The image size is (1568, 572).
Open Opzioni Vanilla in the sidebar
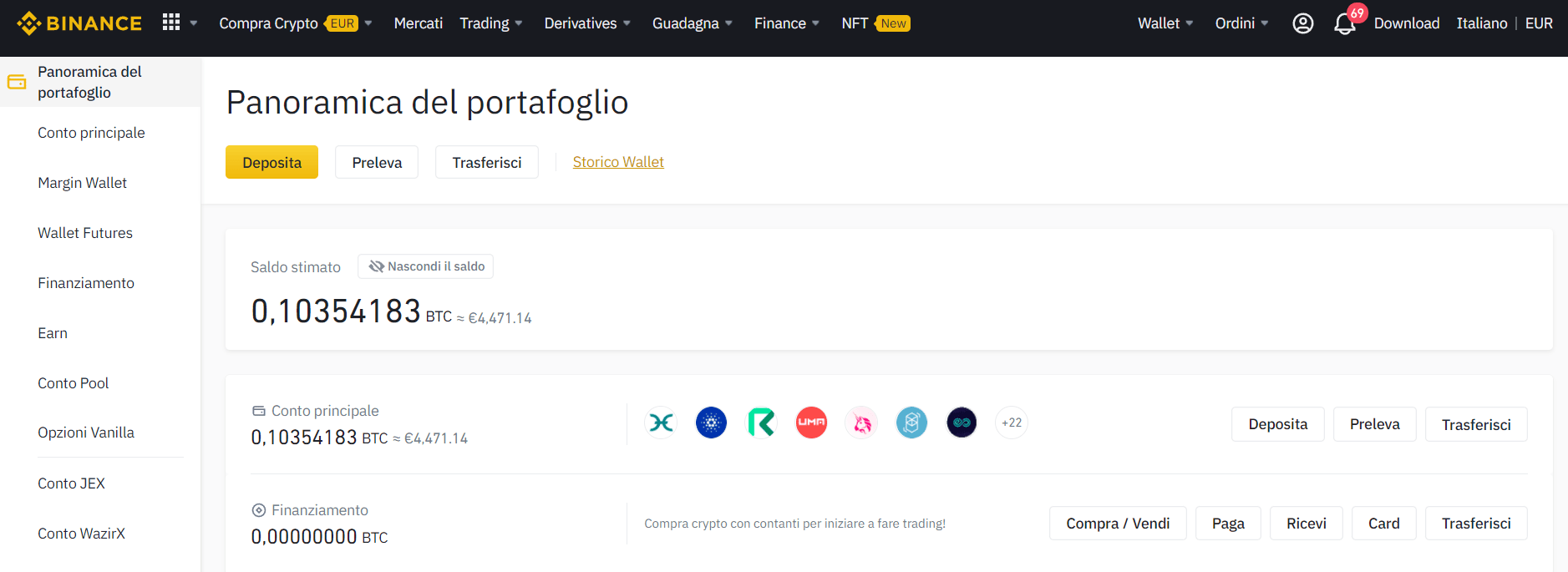[86, 433]
